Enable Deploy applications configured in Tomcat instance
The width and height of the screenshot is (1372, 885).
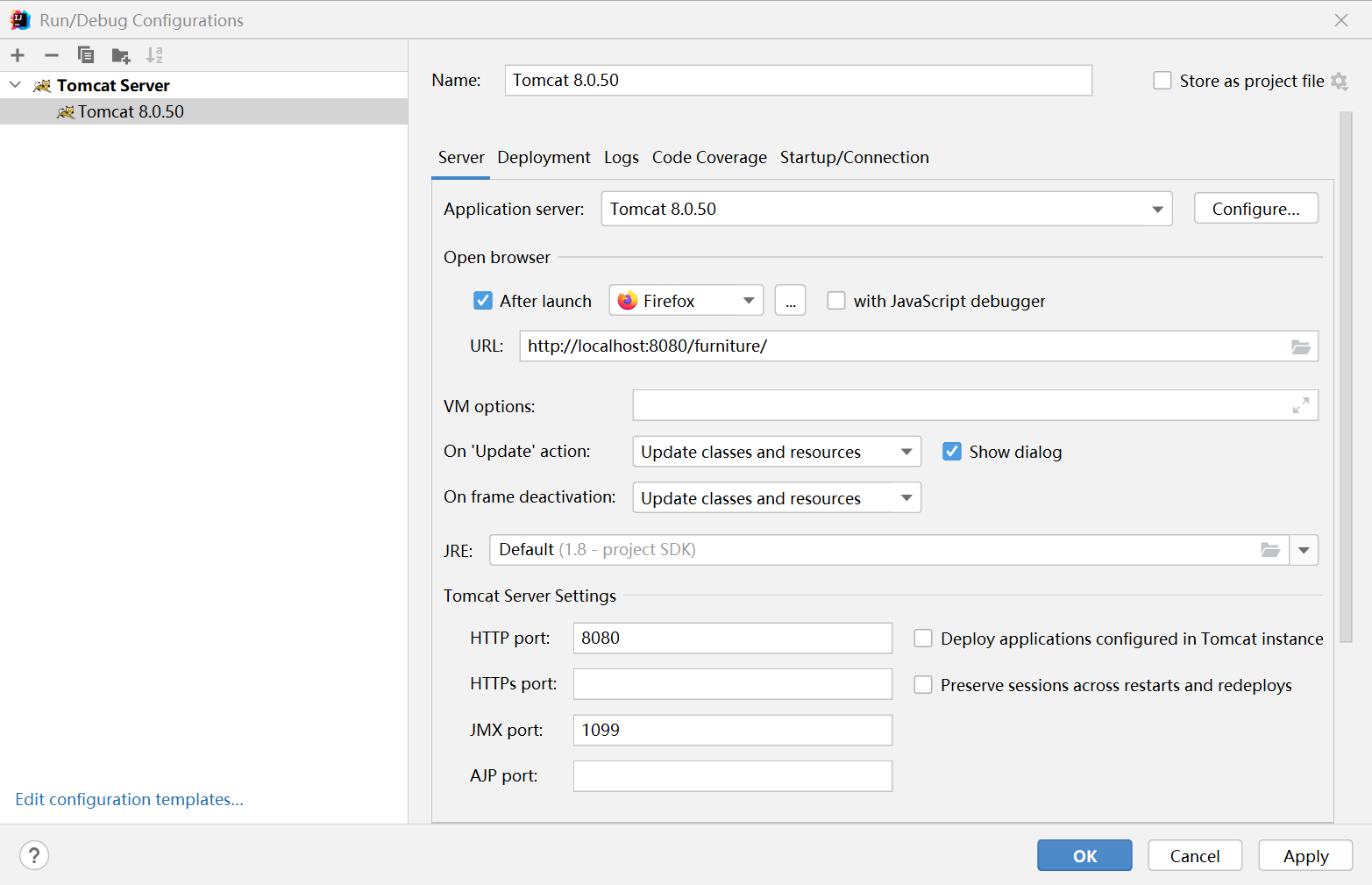coord(923,639)
